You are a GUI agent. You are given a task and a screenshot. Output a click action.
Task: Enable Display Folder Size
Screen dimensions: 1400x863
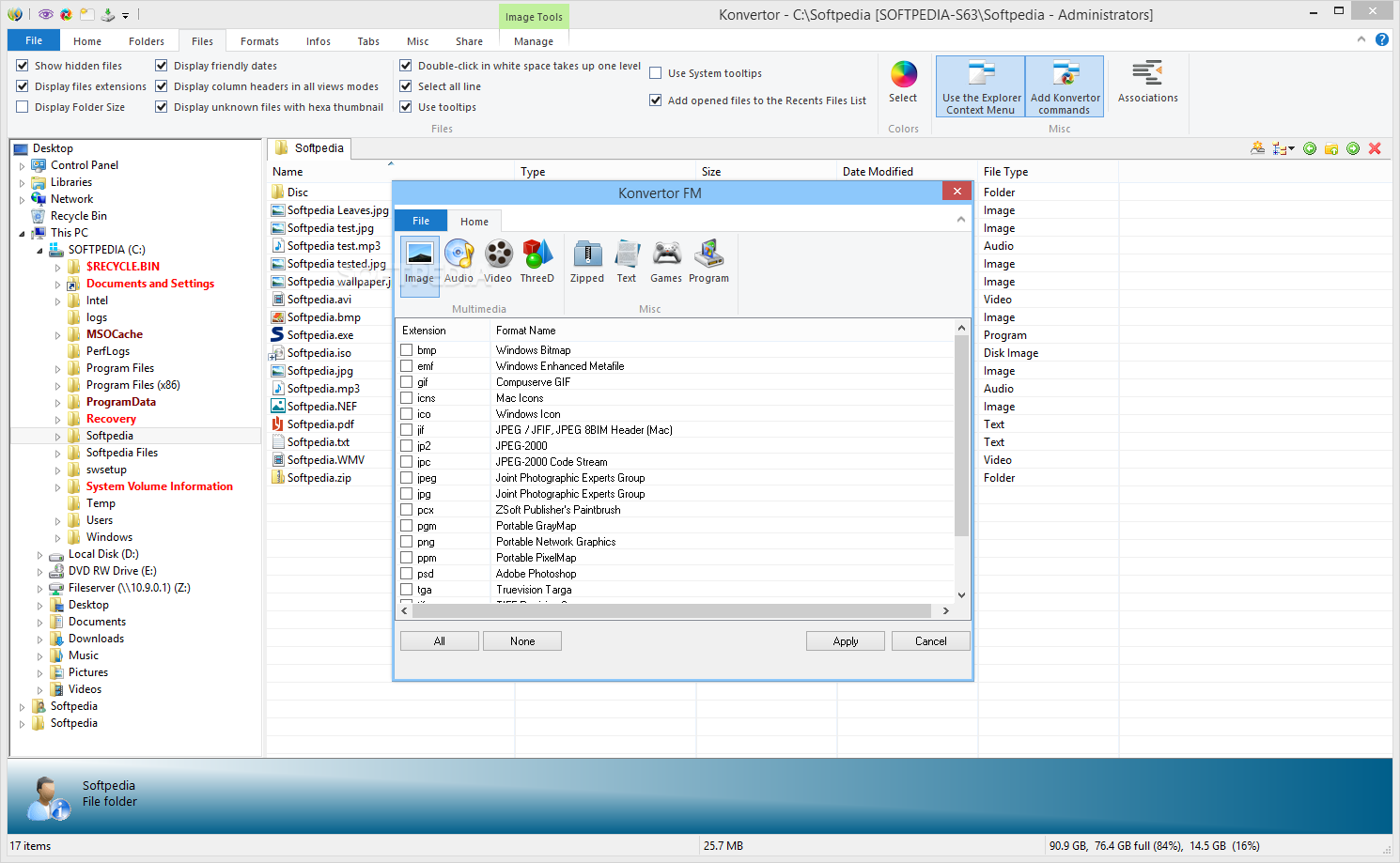[23, 107]
